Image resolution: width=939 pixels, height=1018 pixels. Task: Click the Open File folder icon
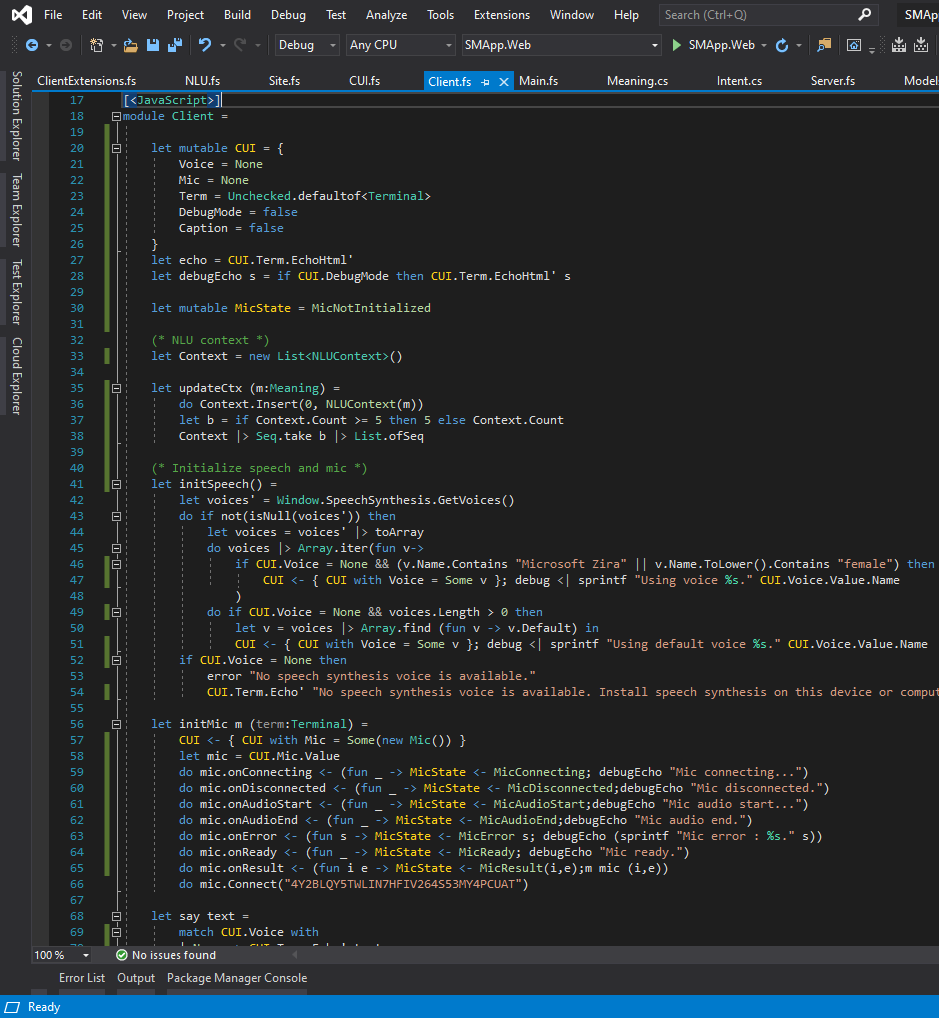click(x=131, y=45)
